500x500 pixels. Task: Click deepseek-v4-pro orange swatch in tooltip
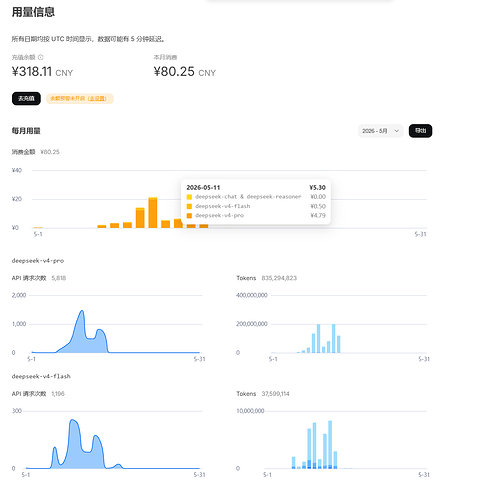pyautogui.click(x=189, y=216)
